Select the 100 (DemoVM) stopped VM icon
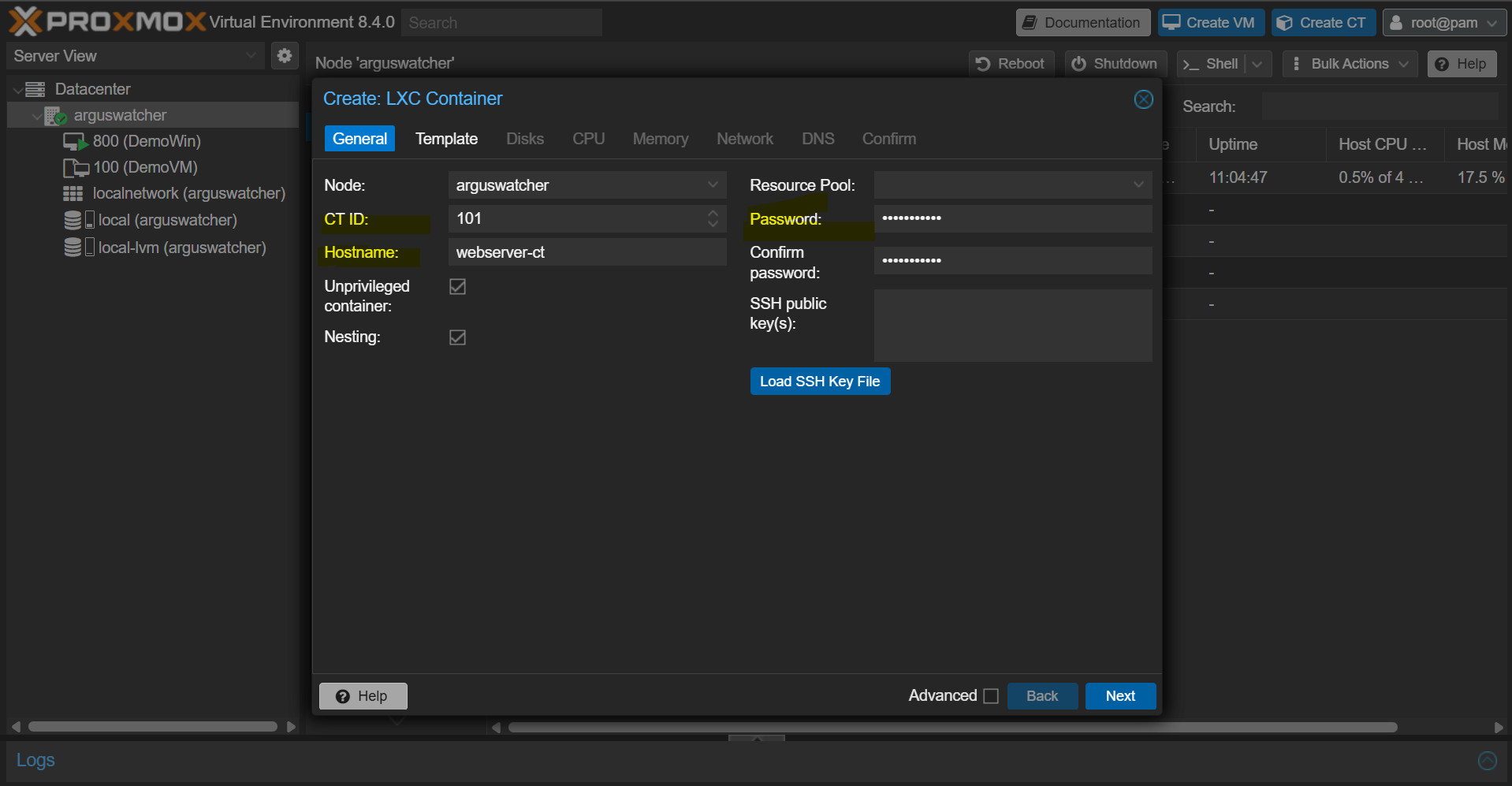 [x=75, y=168]
